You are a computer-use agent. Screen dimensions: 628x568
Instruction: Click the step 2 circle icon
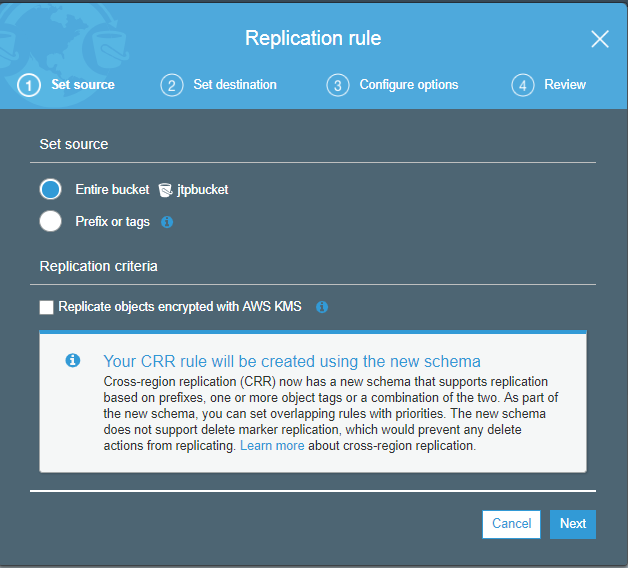tap(172, 85)
